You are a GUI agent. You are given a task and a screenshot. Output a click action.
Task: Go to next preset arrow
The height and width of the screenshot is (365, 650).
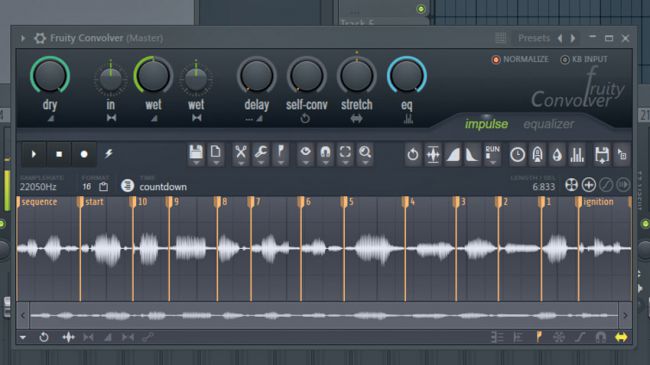[573, 38]
